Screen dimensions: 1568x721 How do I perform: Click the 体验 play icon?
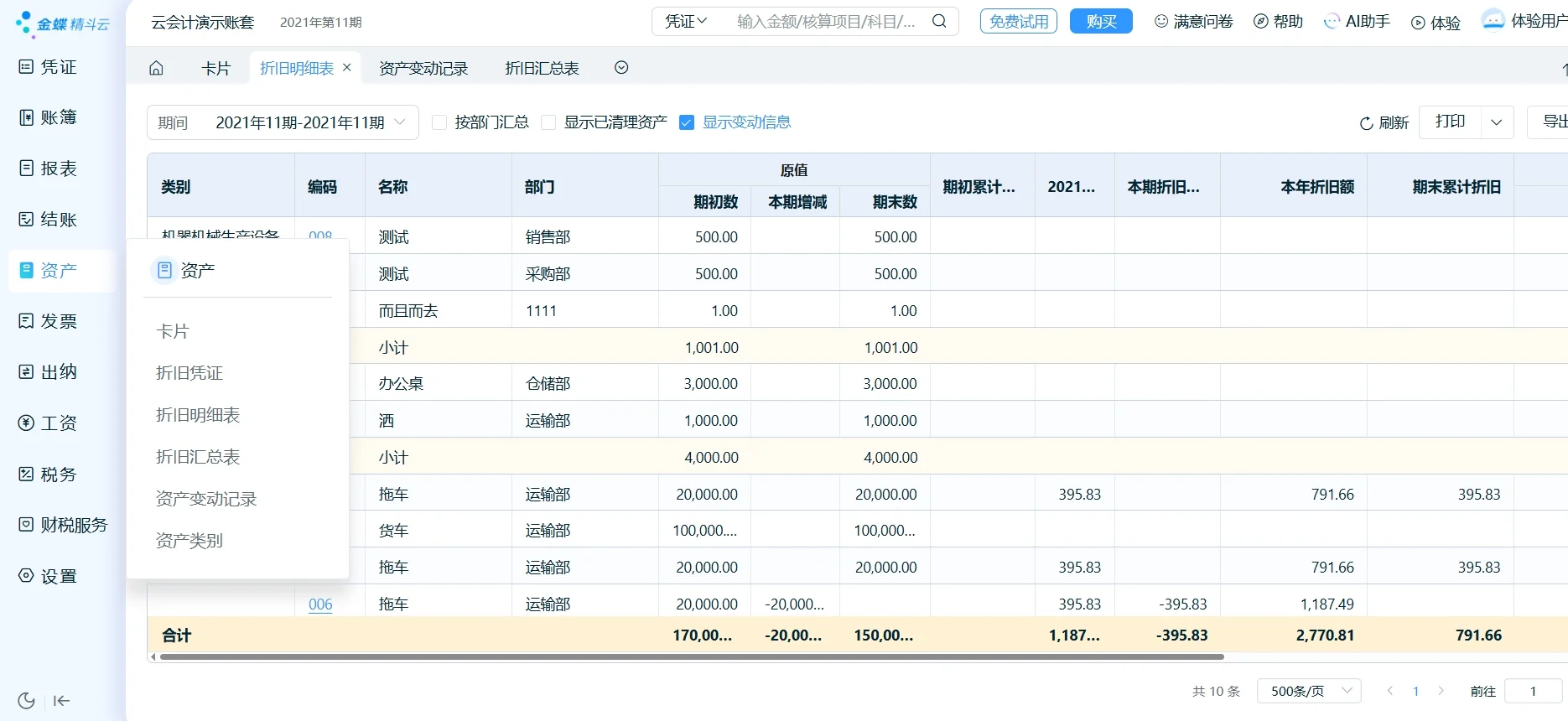pyautogui.click(x=1418, y=23)
